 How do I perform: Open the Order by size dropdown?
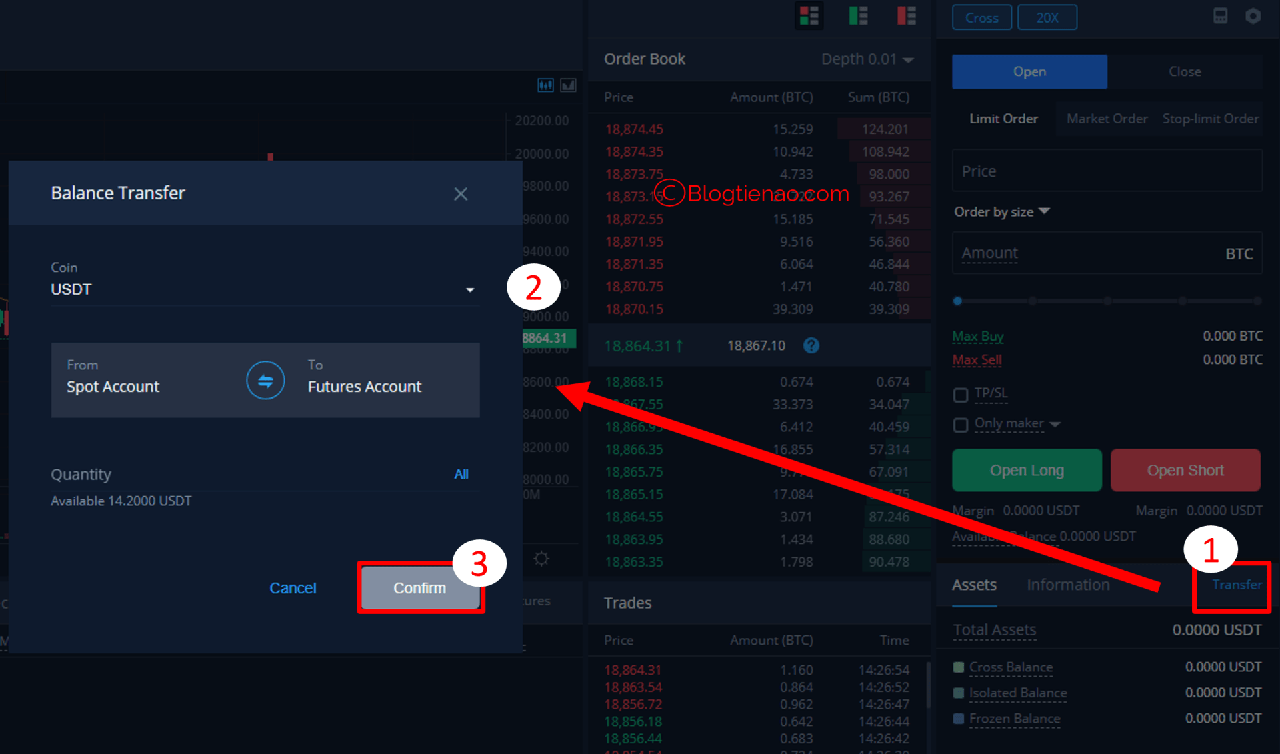click(1002, 212)
